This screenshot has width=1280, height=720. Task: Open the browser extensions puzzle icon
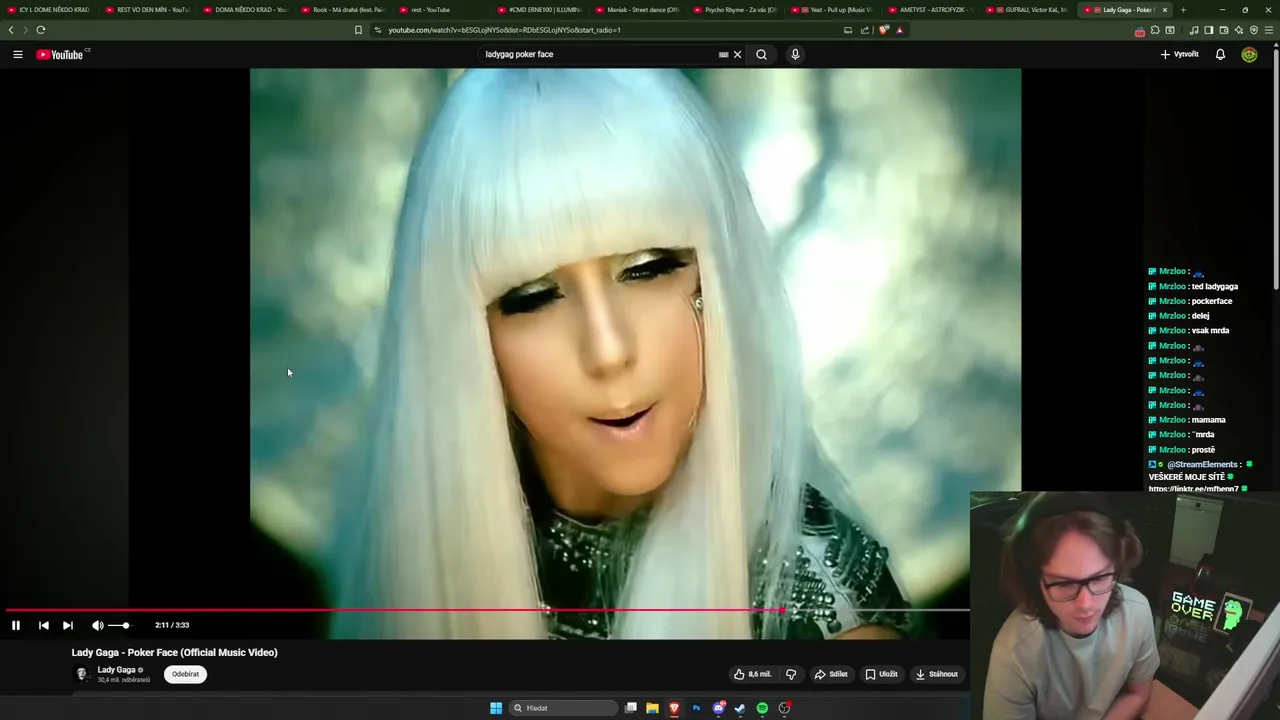pyautogui.click(x=1155, y=30)
